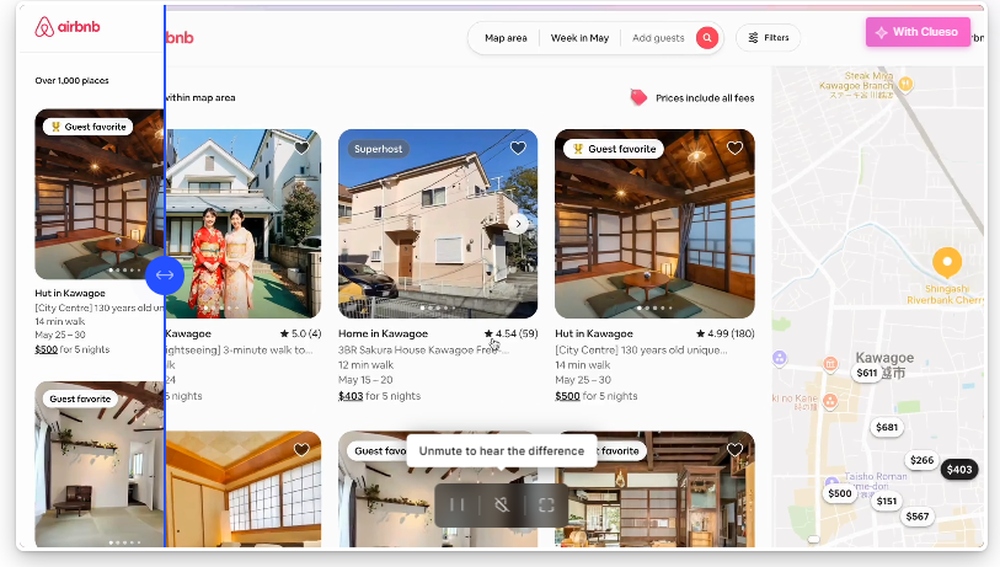Image resolution: width=1000 pixels, height=567 pixels.
Task: Click $500 for 5 nights under rating 4.99
Action: coord(596,396)
